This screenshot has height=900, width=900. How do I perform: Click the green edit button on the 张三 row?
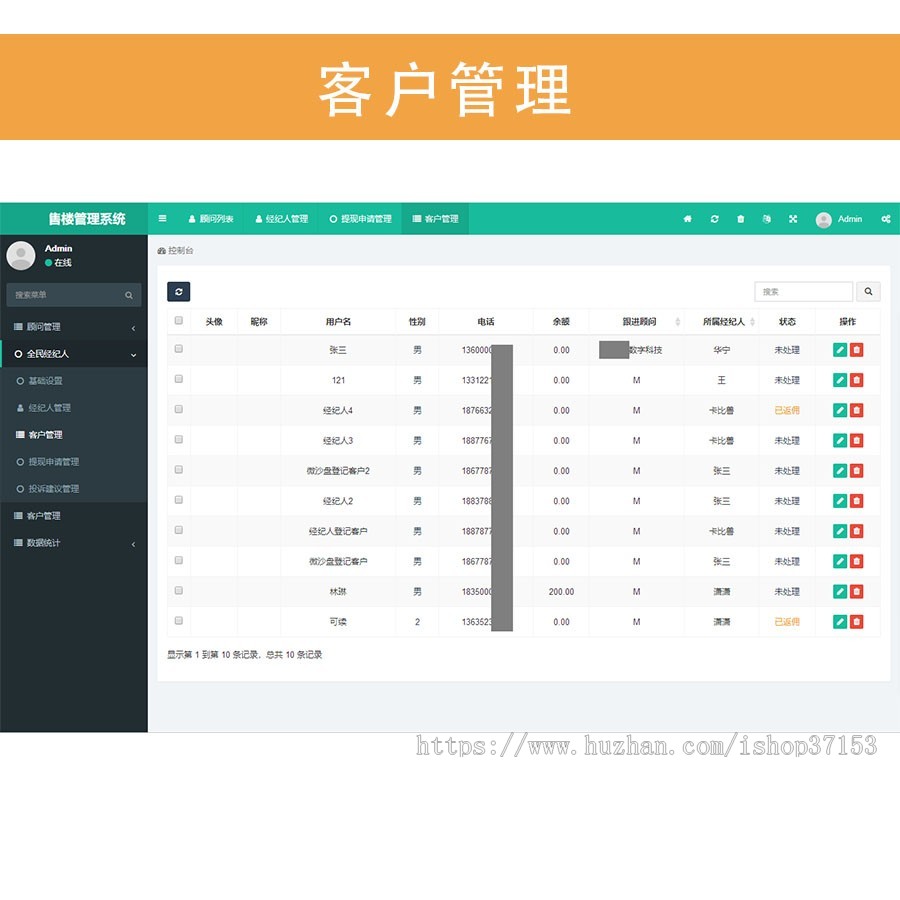pos(839,350)
